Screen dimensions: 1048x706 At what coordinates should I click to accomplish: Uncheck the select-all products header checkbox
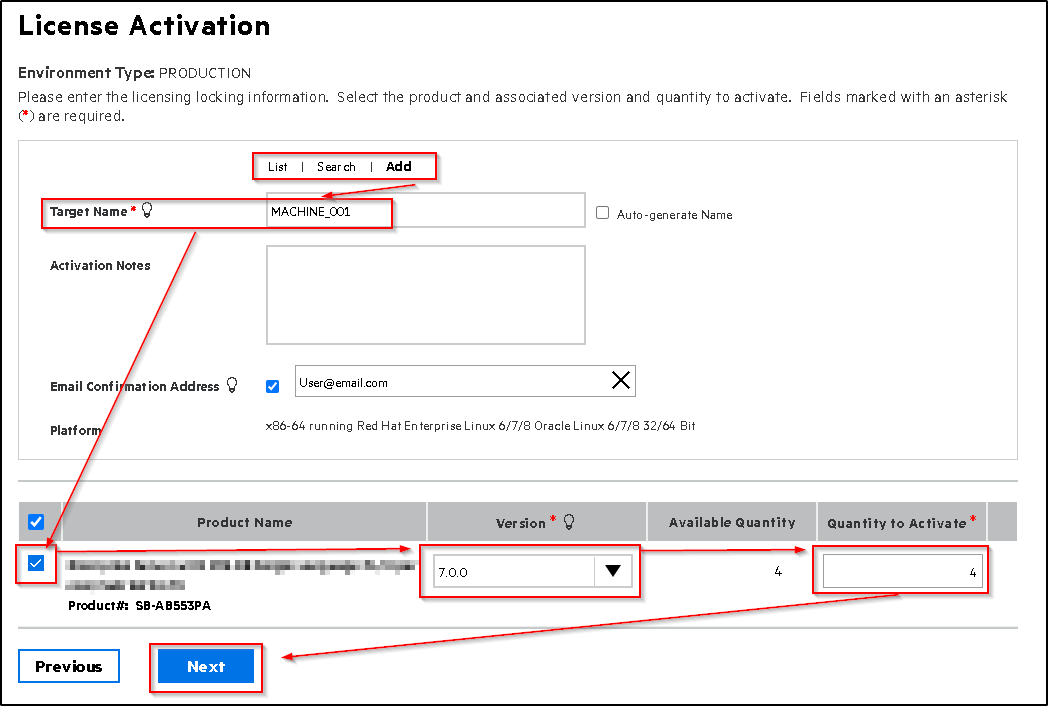[36, 521]
